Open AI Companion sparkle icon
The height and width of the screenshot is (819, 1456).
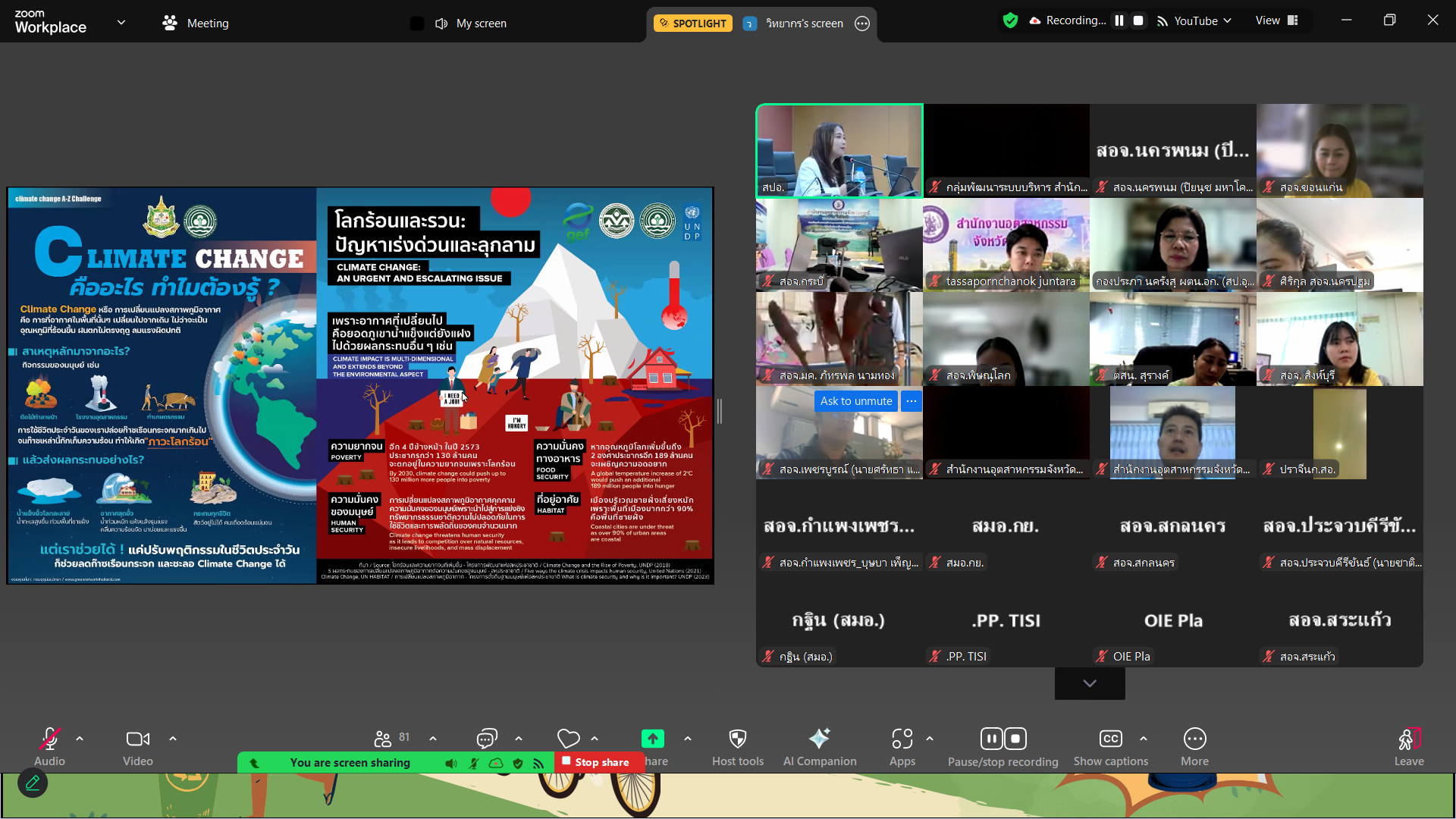tap(819, 739)
